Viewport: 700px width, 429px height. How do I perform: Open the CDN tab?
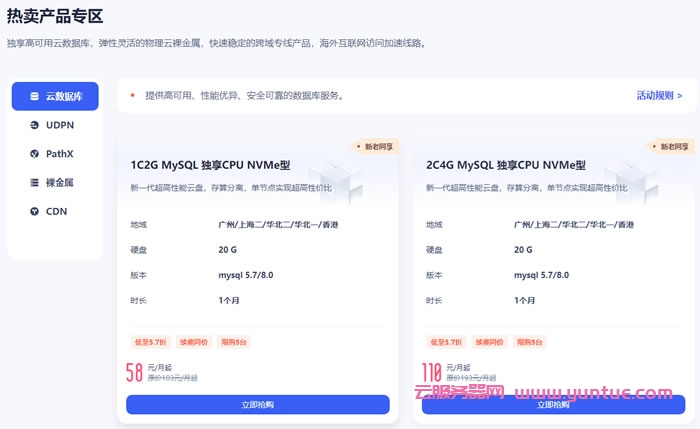click(x=55, y=211)
